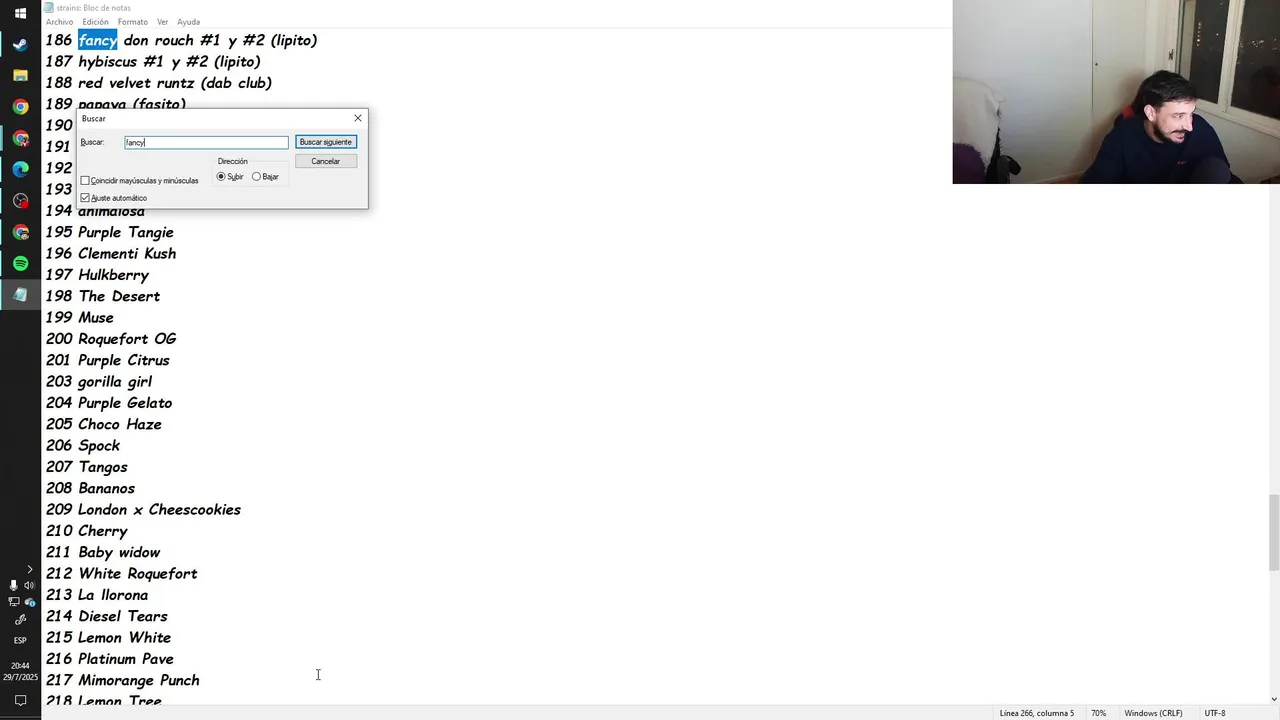Open Spotify from the taskbar

pyautogui.click(x=20, y=263)
